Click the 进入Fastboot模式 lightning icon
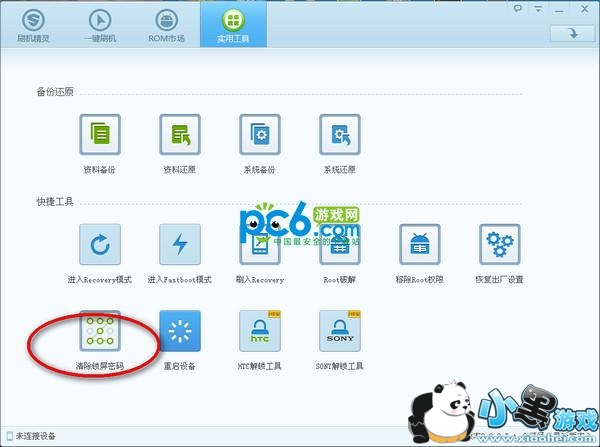This screenshot has height=447, width=600. [x=180, y=244]
